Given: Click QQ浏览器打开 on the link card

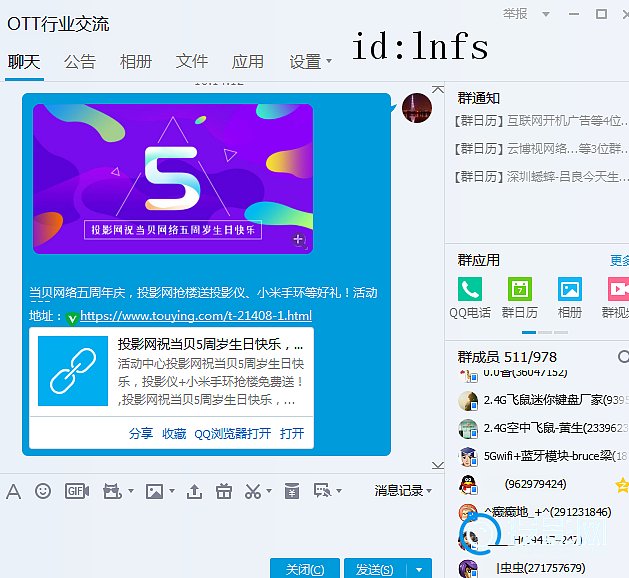Looking at the screenshot, I should click(x=233, y=433).
